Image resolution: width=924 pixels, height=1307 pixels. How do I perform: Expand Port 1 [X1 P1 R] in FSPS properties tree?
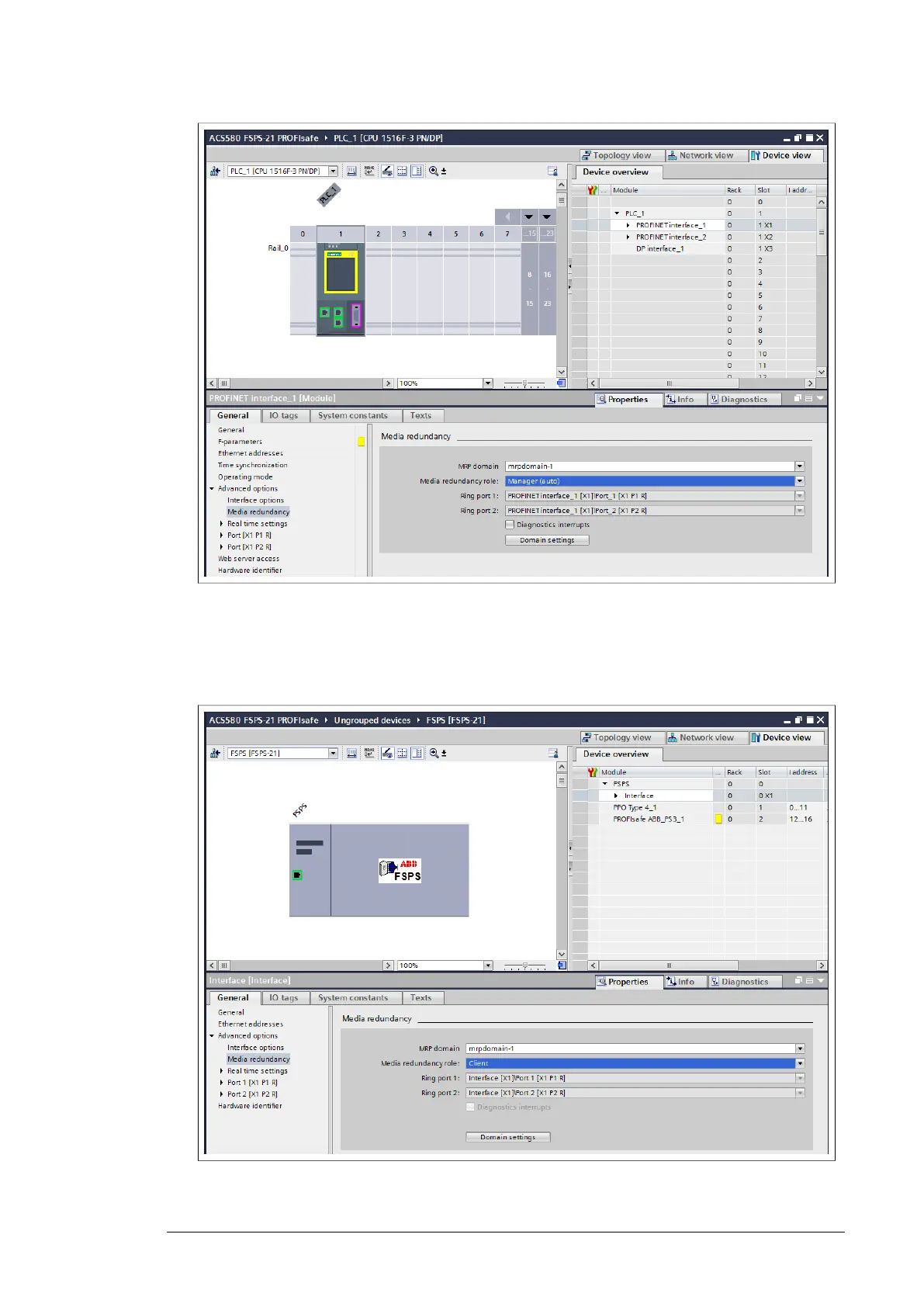coord(222,1083)
